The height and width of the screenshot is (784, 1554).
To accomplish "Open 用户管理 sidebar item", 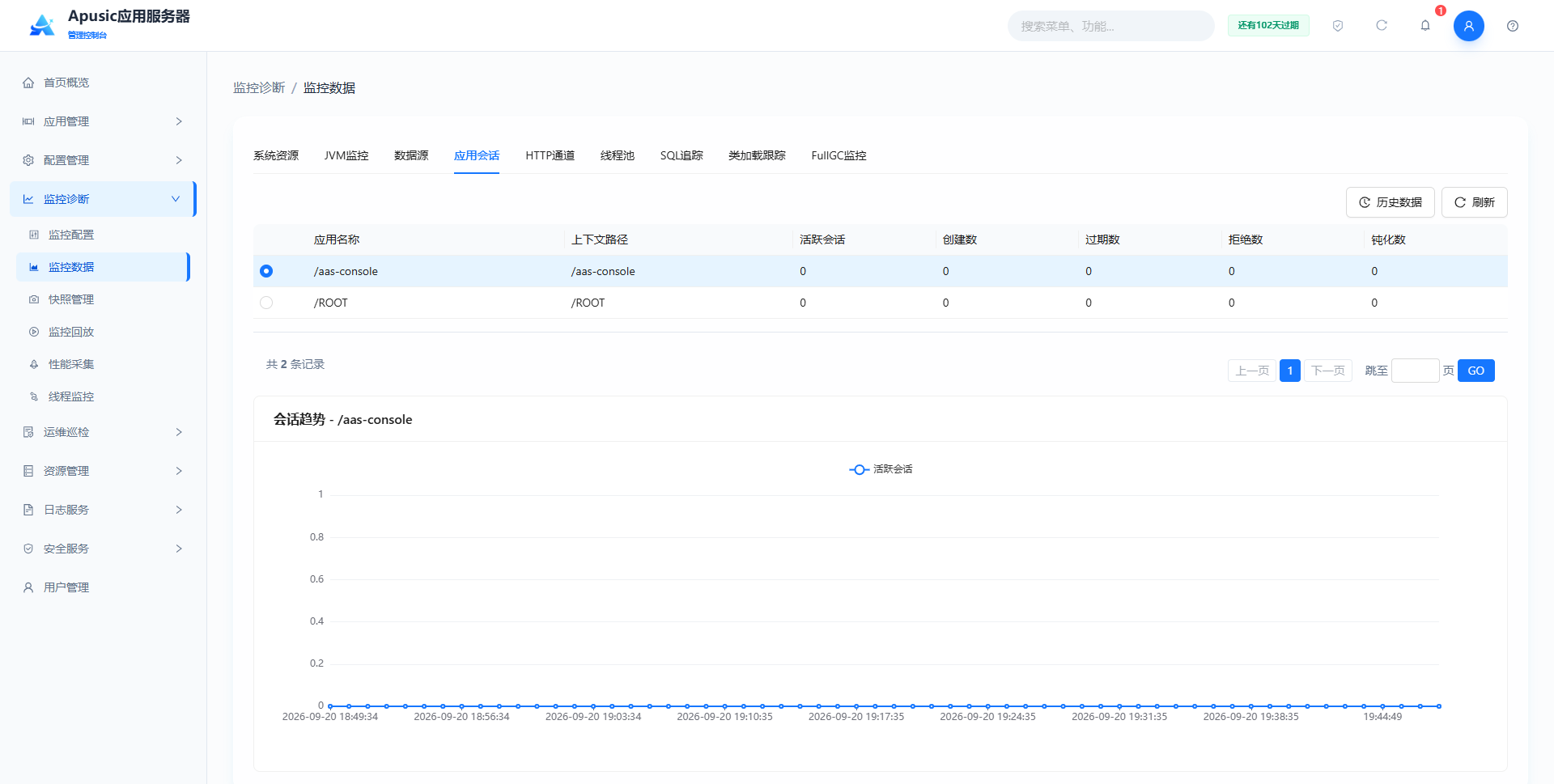I will (x=104, y=587).
